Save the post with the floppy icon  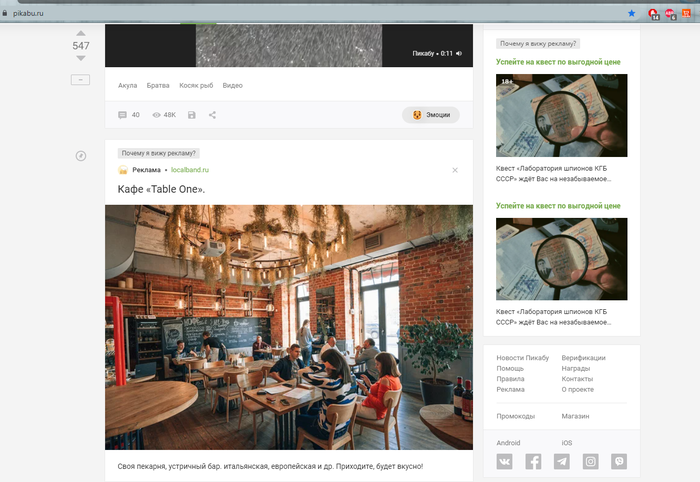coord(192,115)
